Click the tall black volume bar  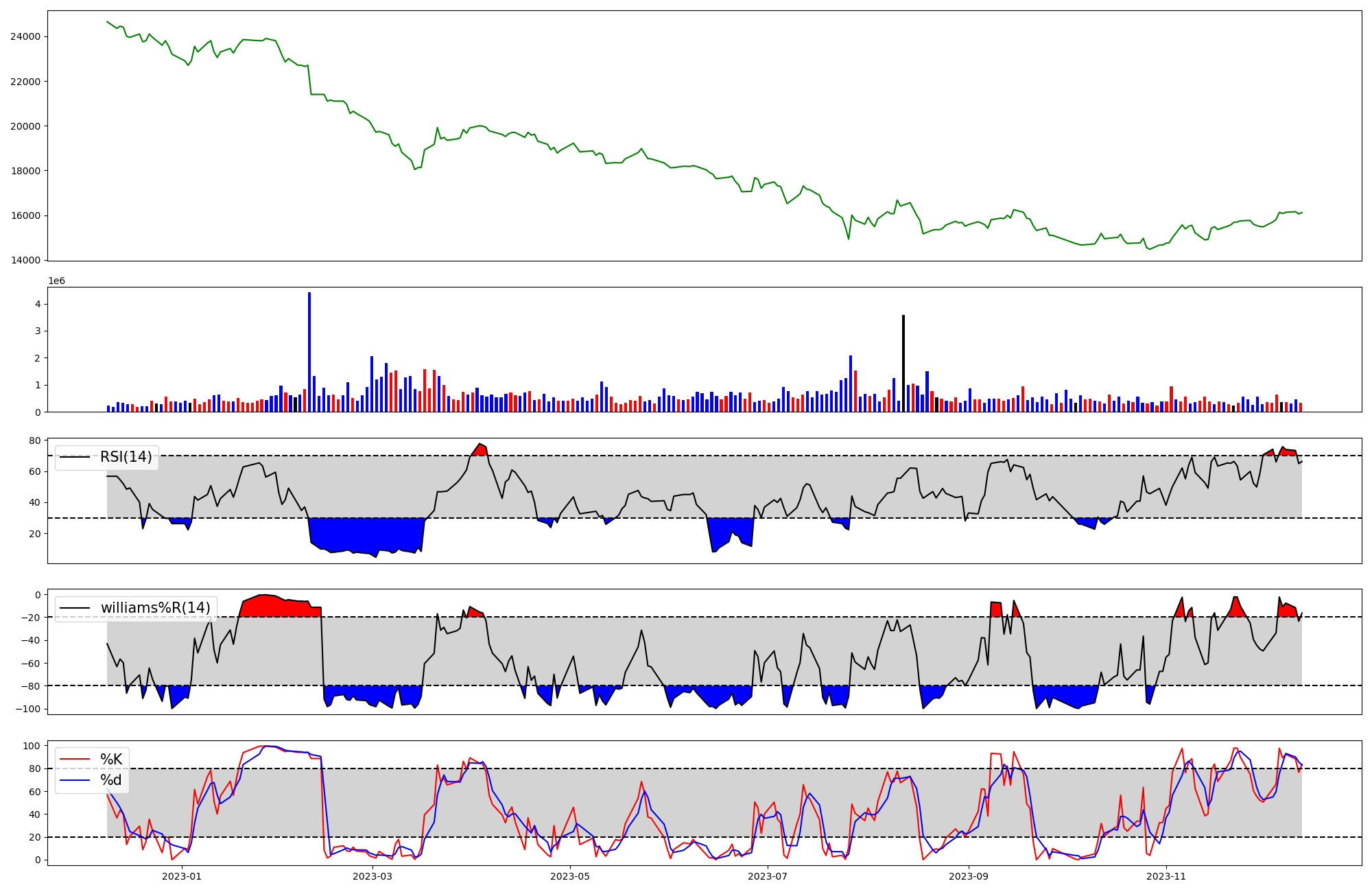point(903,364)
